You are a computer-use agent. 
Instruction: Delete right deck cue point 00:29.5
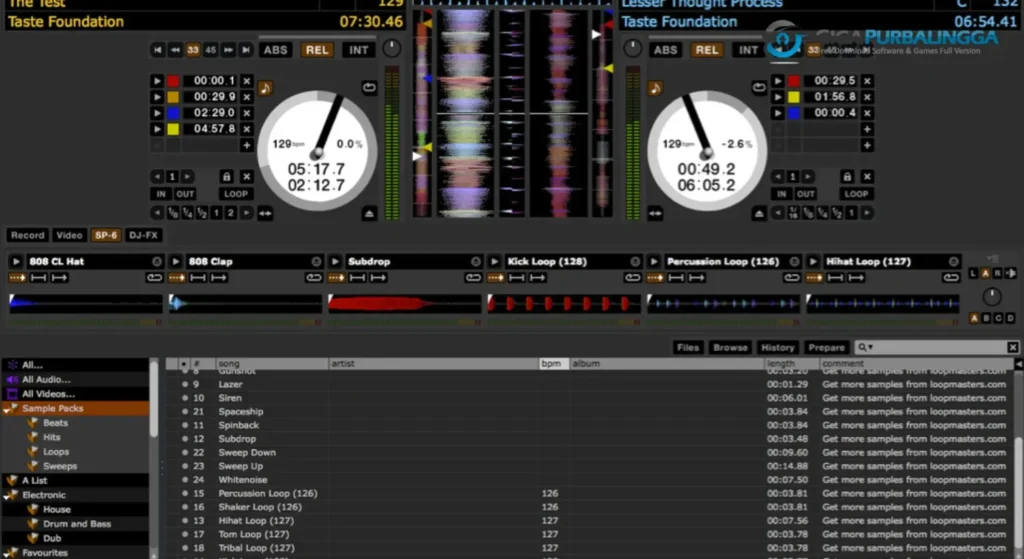click(x=867, y=81)
